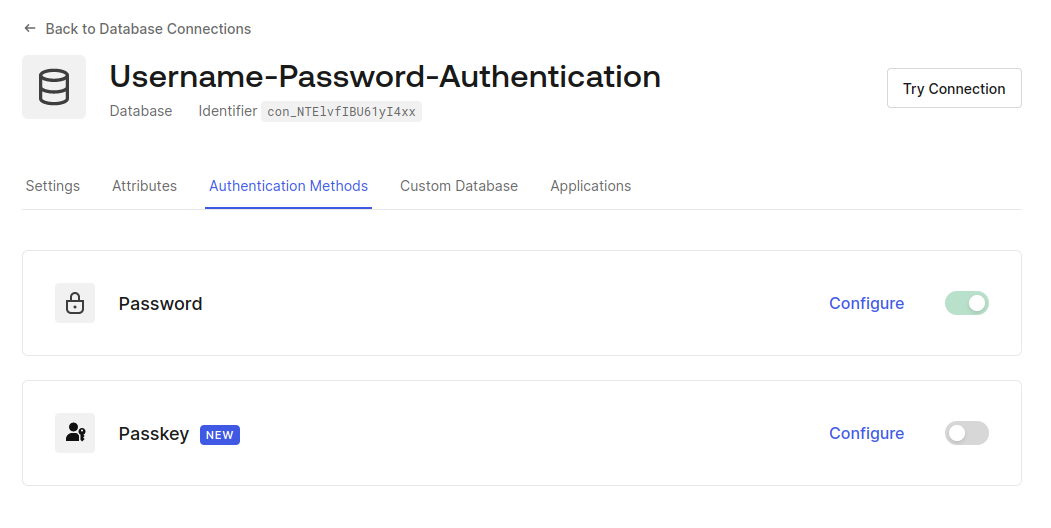
Task: Go back to Database Connections
Action: [148, 29]
